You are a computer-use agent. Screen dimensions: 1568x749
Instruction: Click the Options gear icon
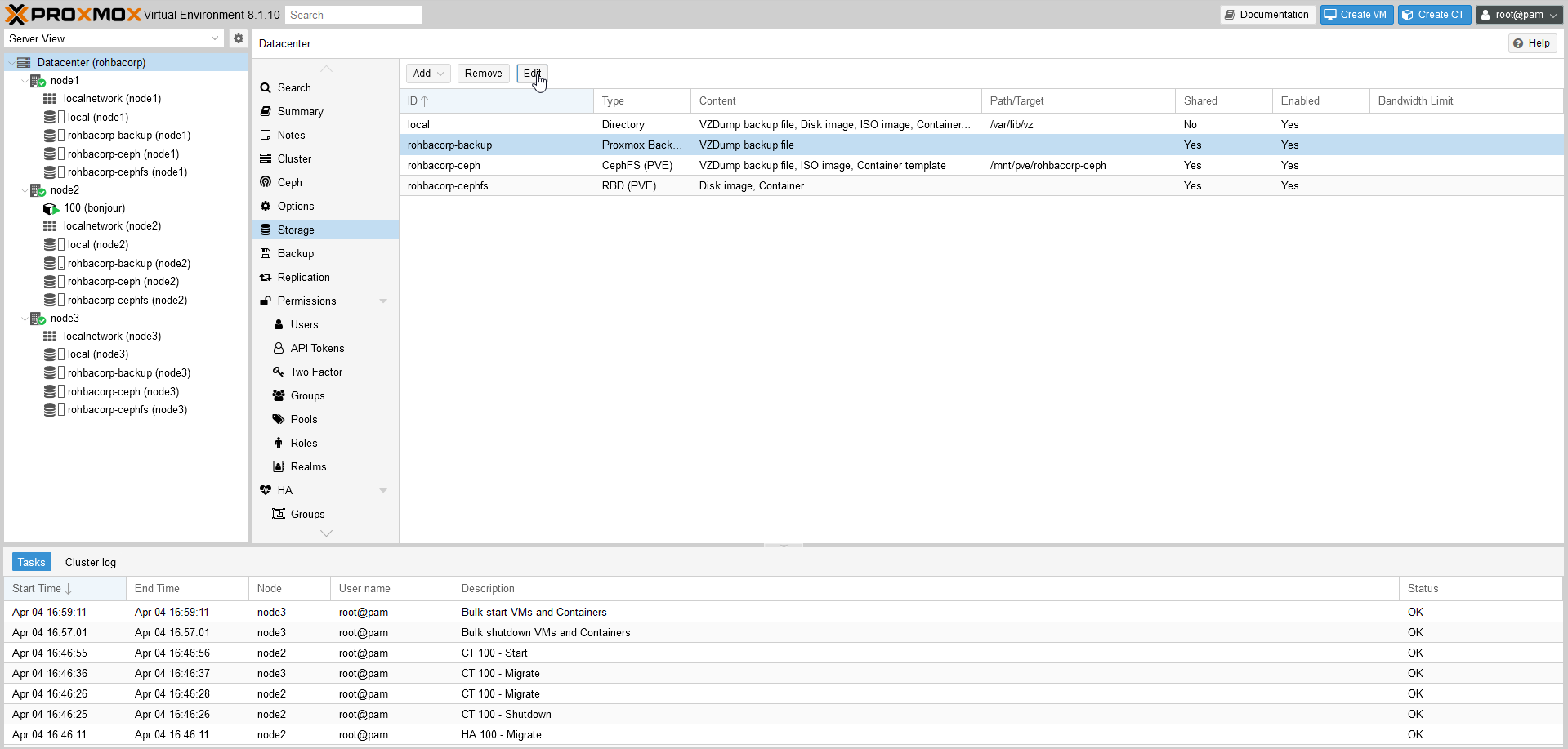266,207
